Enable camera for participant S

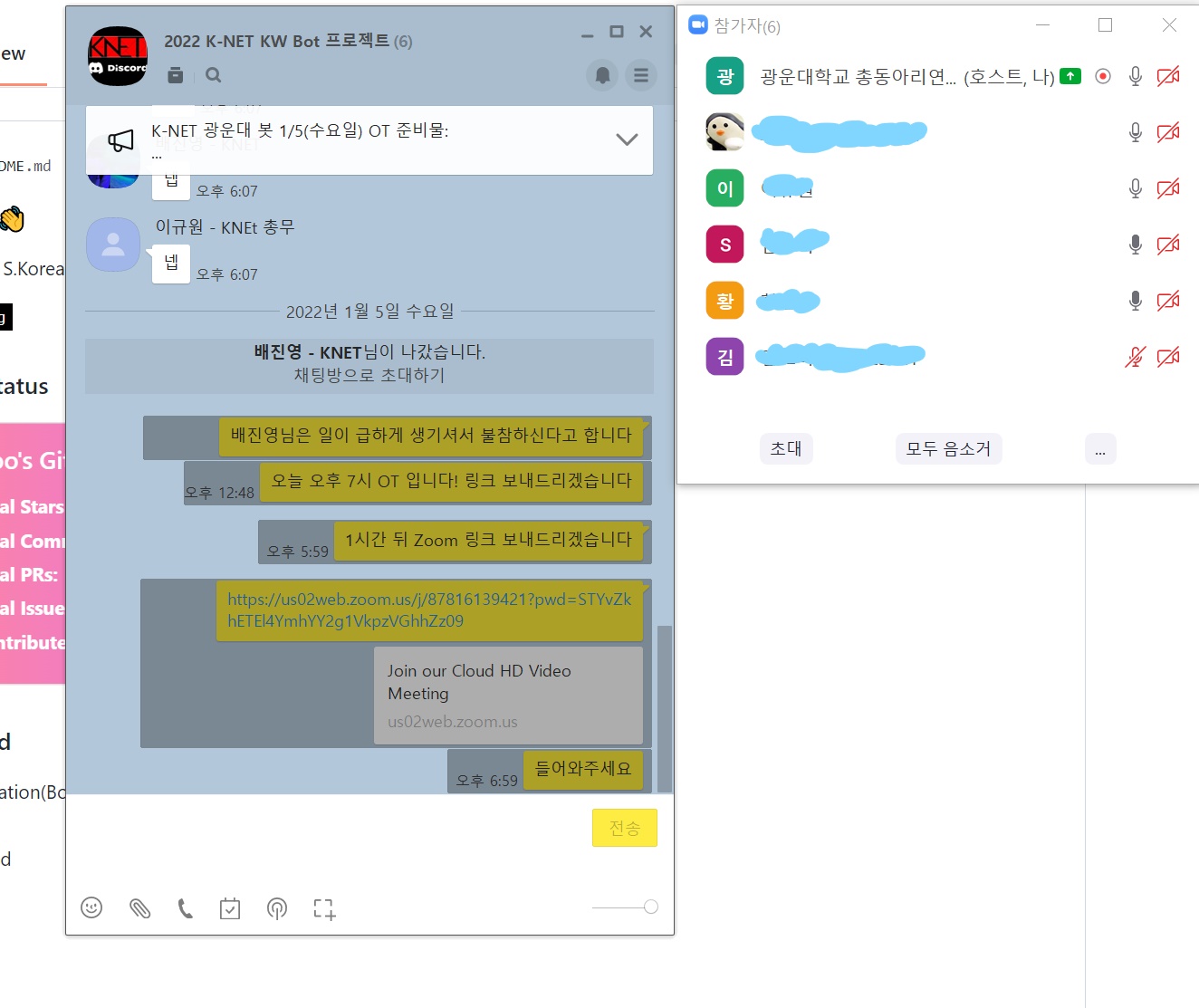tap(1168, 244)
